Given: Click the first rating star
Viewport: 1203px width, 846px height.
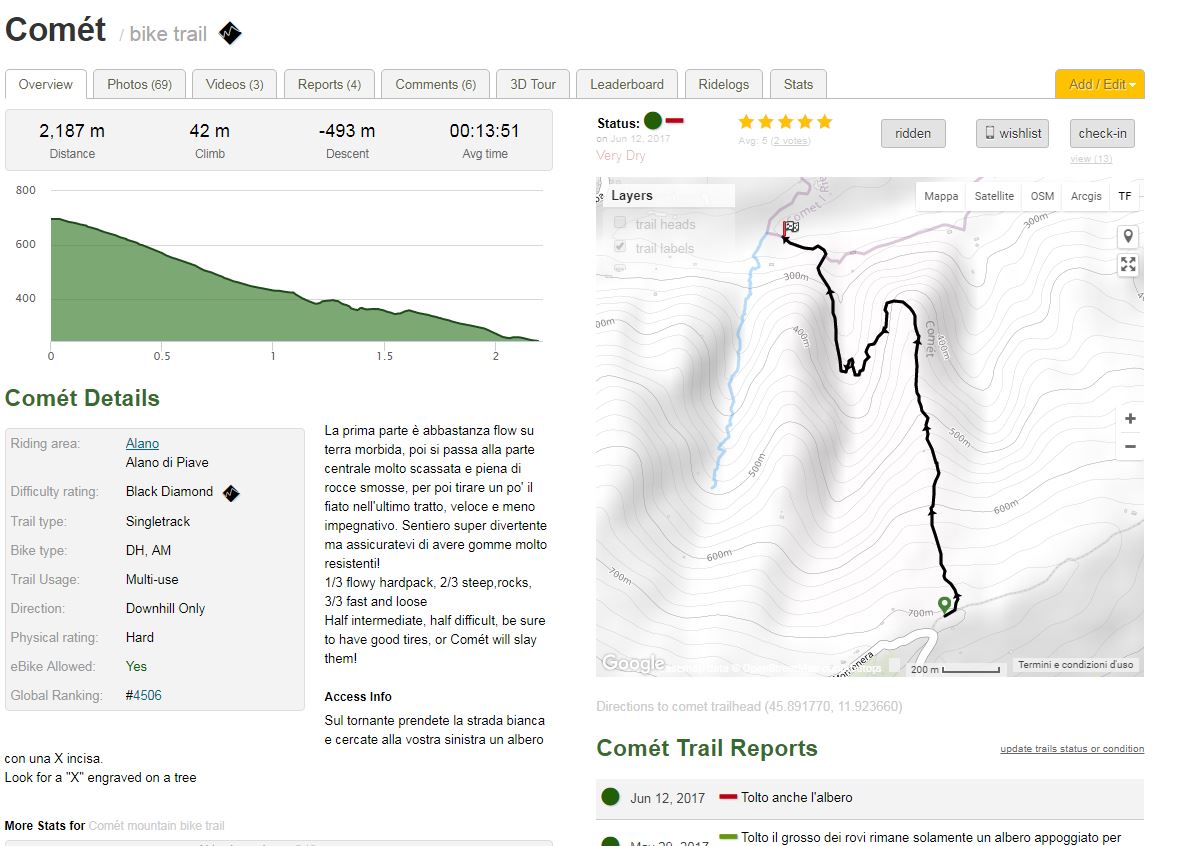Looking at the screenshot, I should pos(746,122).
